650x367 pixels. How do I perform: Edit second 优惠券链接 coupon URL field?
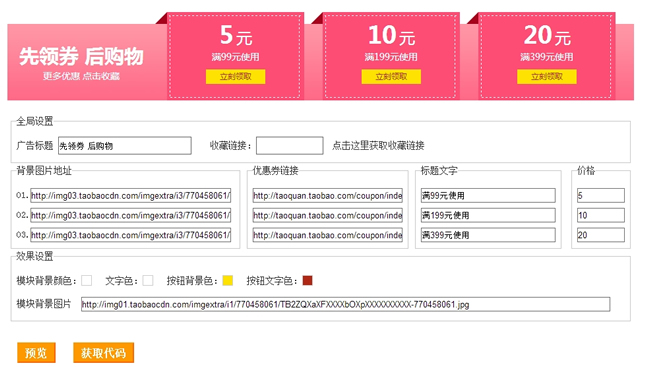coord(327,215)
